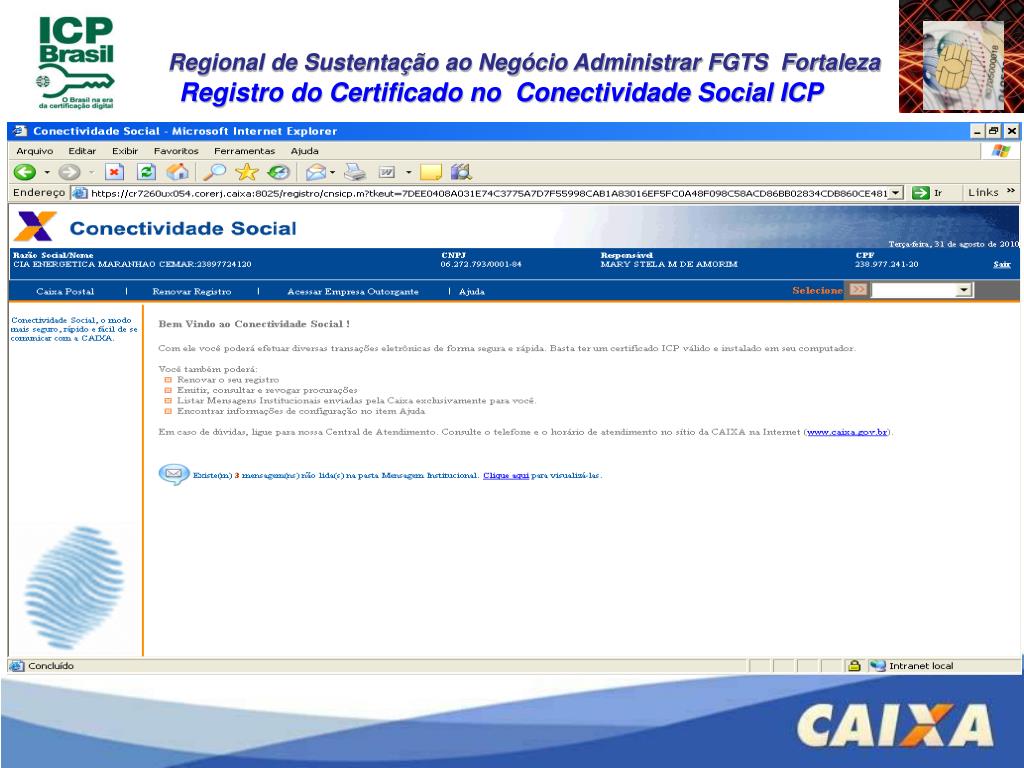The height and width of the screenshot is (768, 1024).
Task: Open Caixa Postal navigation item
Action: click(x=65, y=291)
